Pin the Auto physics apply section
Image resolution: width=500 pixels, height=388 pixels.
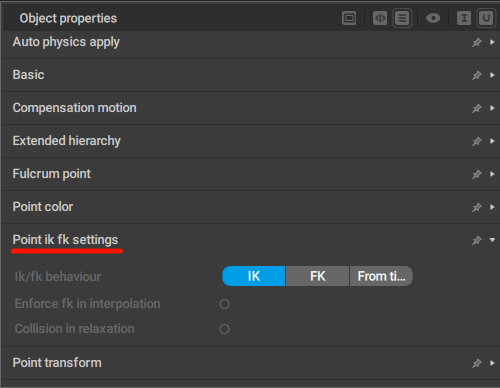pyautogui.click(x=477, y=42)
